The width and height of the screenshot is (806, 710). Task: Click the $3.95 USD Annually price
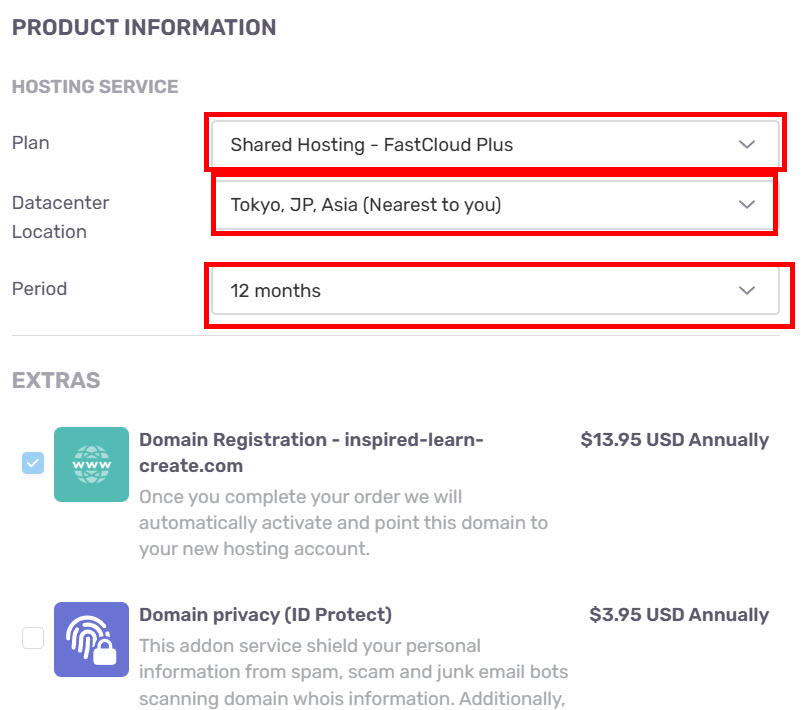pyautogui.click(x=679, y=614)
